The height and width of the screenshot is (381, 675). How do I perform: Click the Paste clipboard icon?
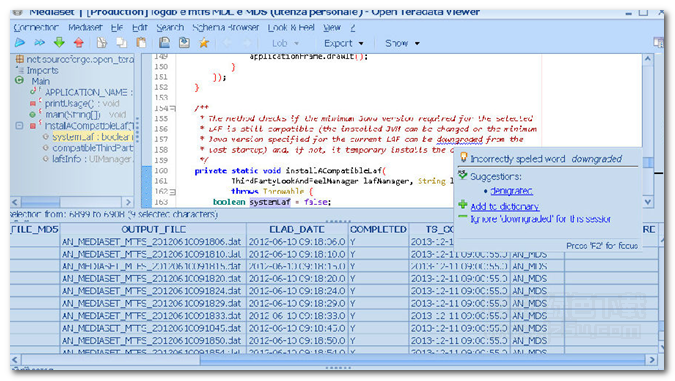click(x=141, y=43)
